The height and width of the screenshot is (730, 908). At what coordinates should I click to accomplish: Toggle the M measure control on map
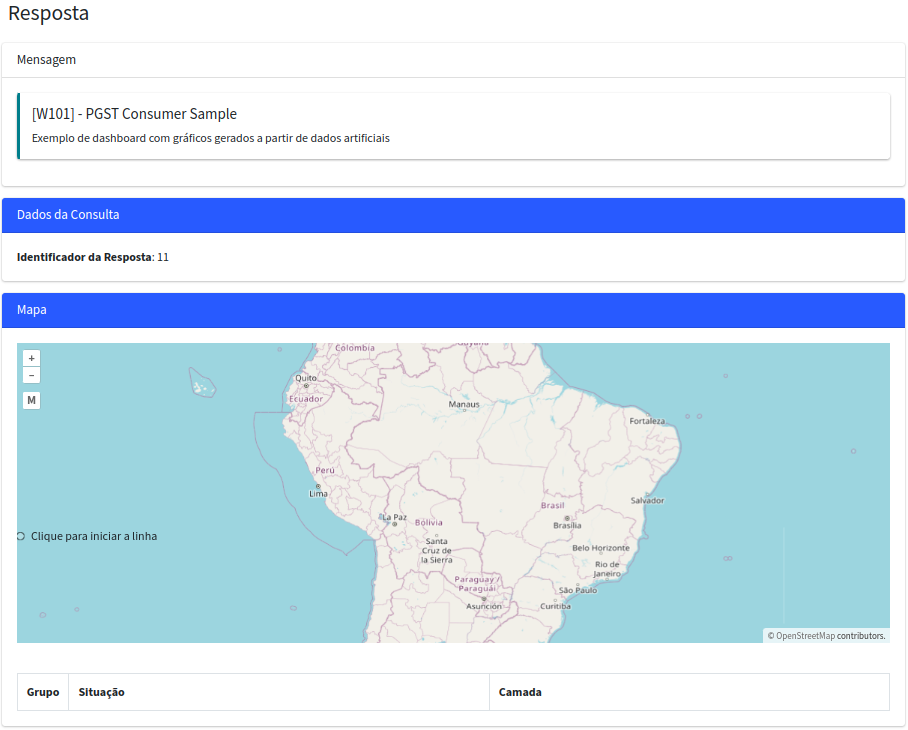[x=32, y=400]
